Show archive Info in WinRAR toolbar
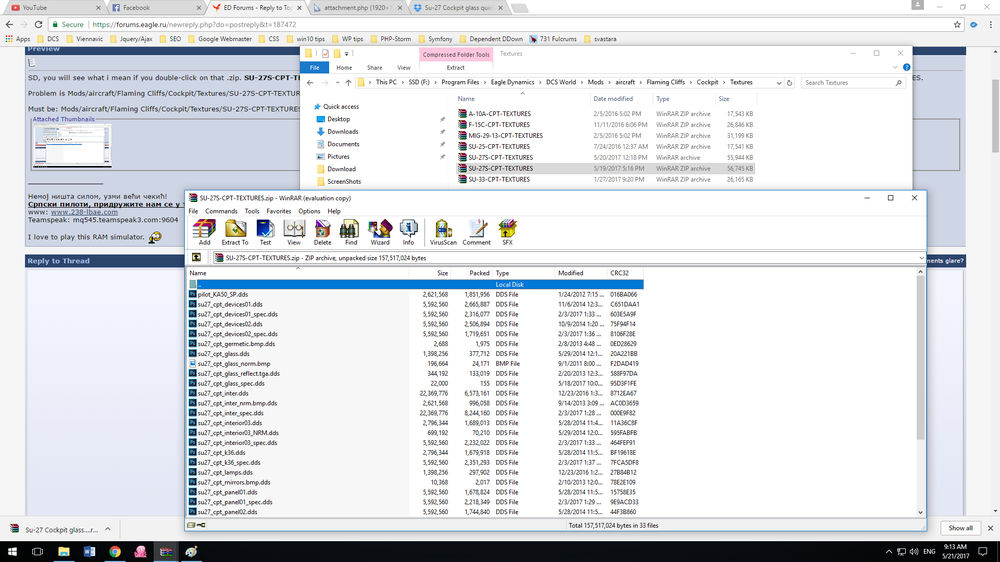Viewport: 1000px width, 562px height. click(x=408, y=232)
